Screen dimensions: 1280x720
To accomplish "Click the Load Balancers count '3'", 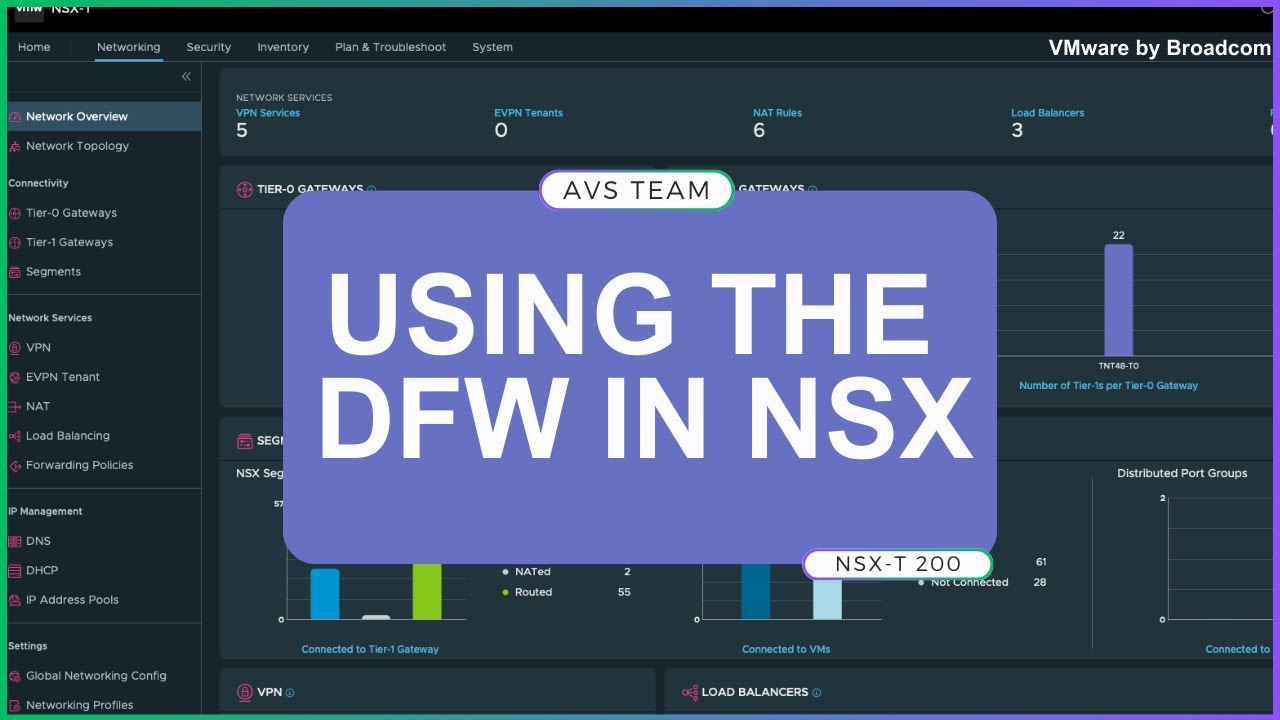I will [x=1017, y=131].
